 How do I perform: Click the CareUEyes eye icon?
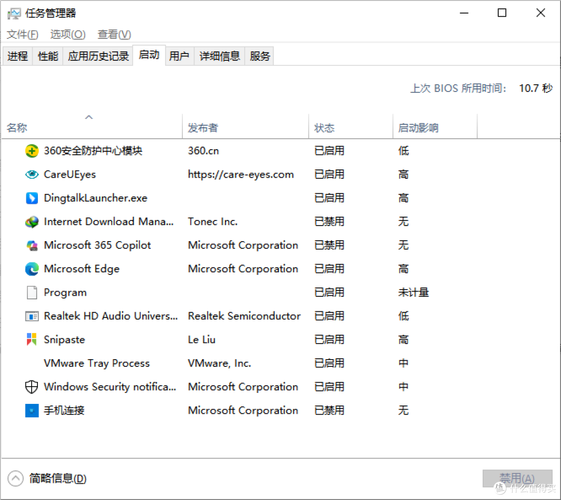(x=31, y=174)
